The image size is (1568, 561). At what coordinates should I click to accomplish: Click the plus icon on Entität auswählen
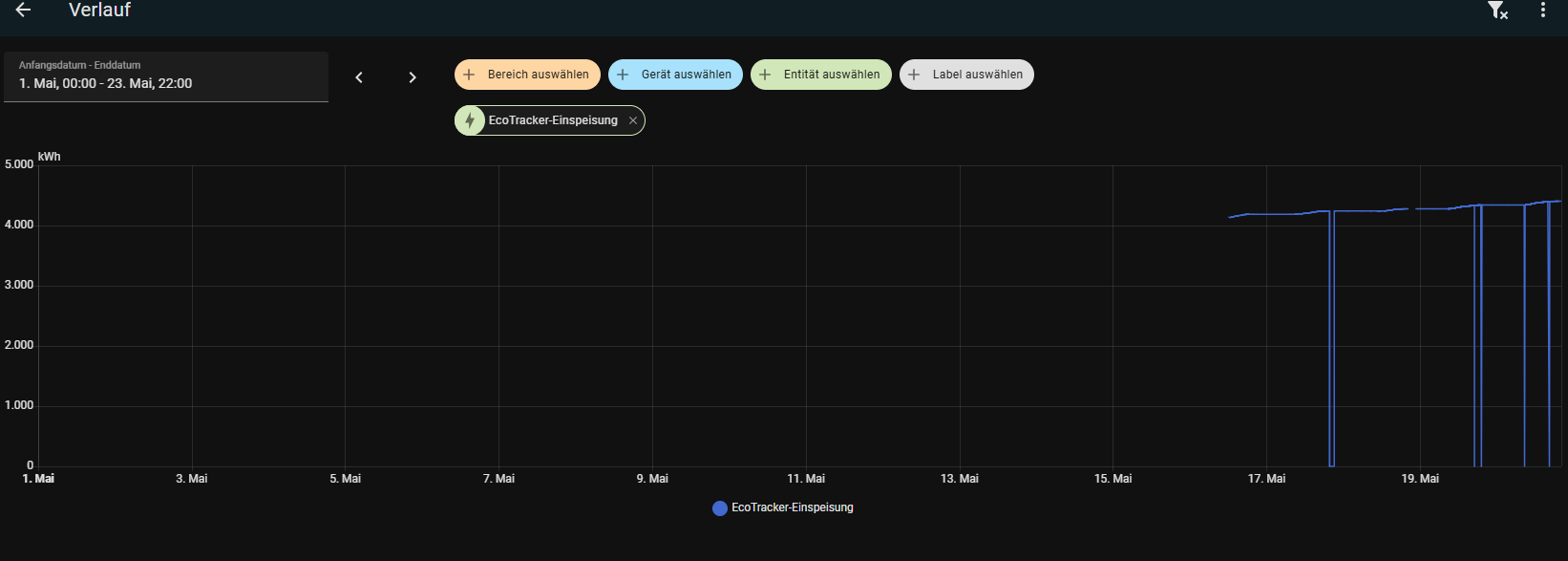(765, 75)
